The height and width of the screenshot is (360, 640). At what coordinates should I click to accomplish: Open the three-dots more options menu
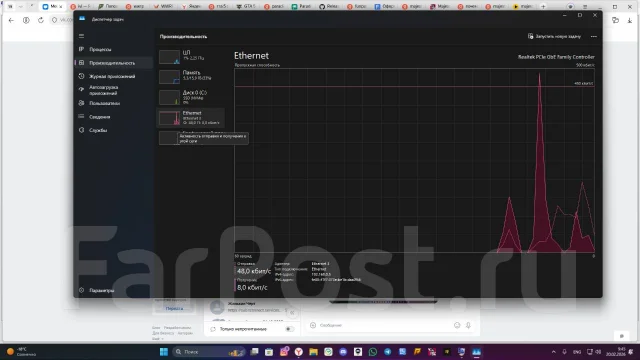coord(593,36)
